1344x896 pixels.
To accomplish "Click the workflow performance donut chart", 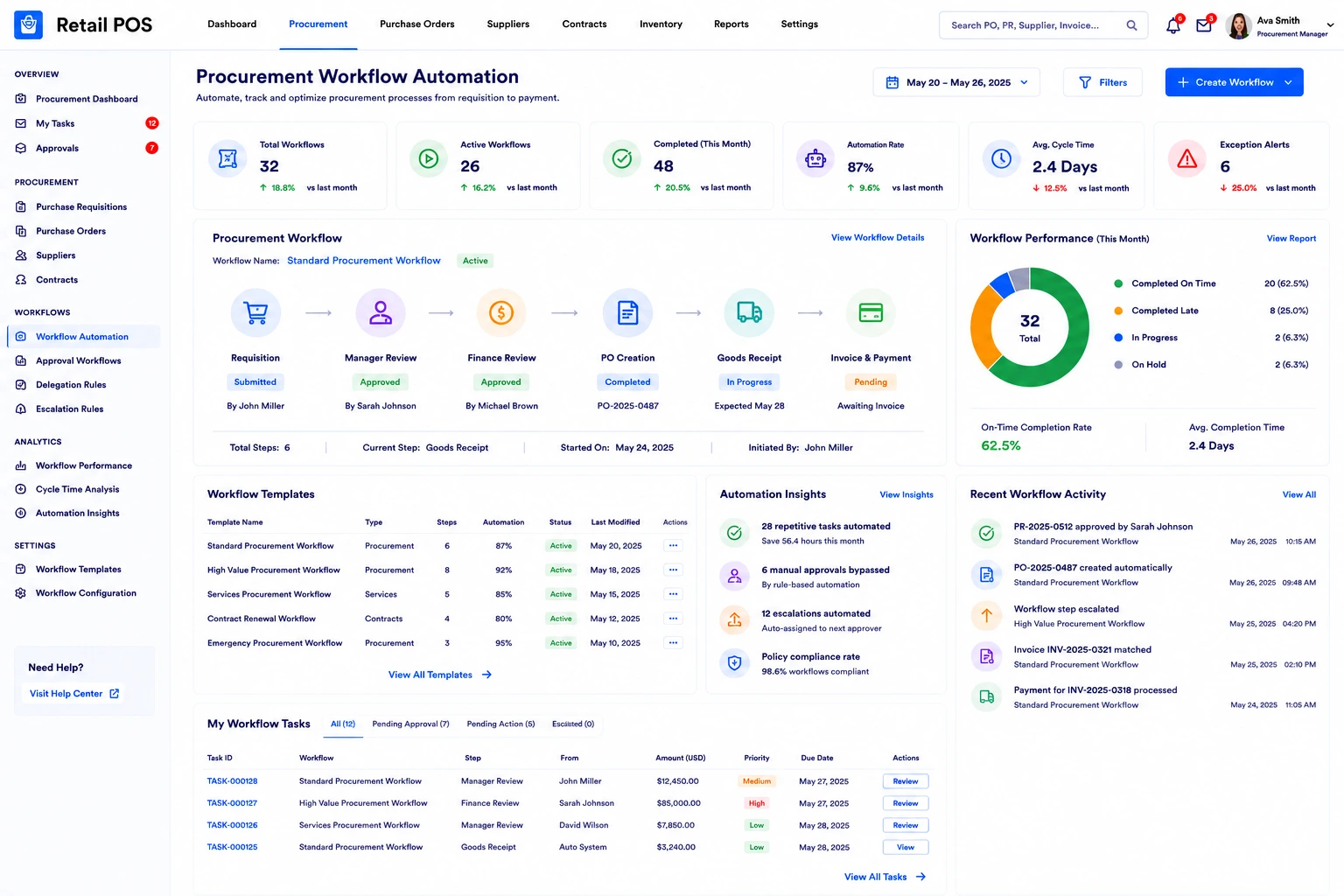I will [1030, 327].
